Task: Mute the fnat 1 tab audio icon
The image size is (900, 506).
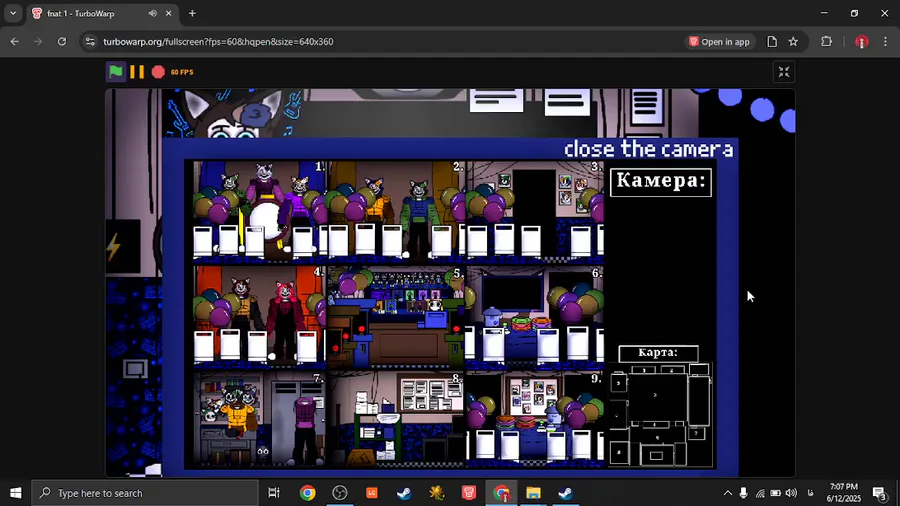Action: [153, 13]
